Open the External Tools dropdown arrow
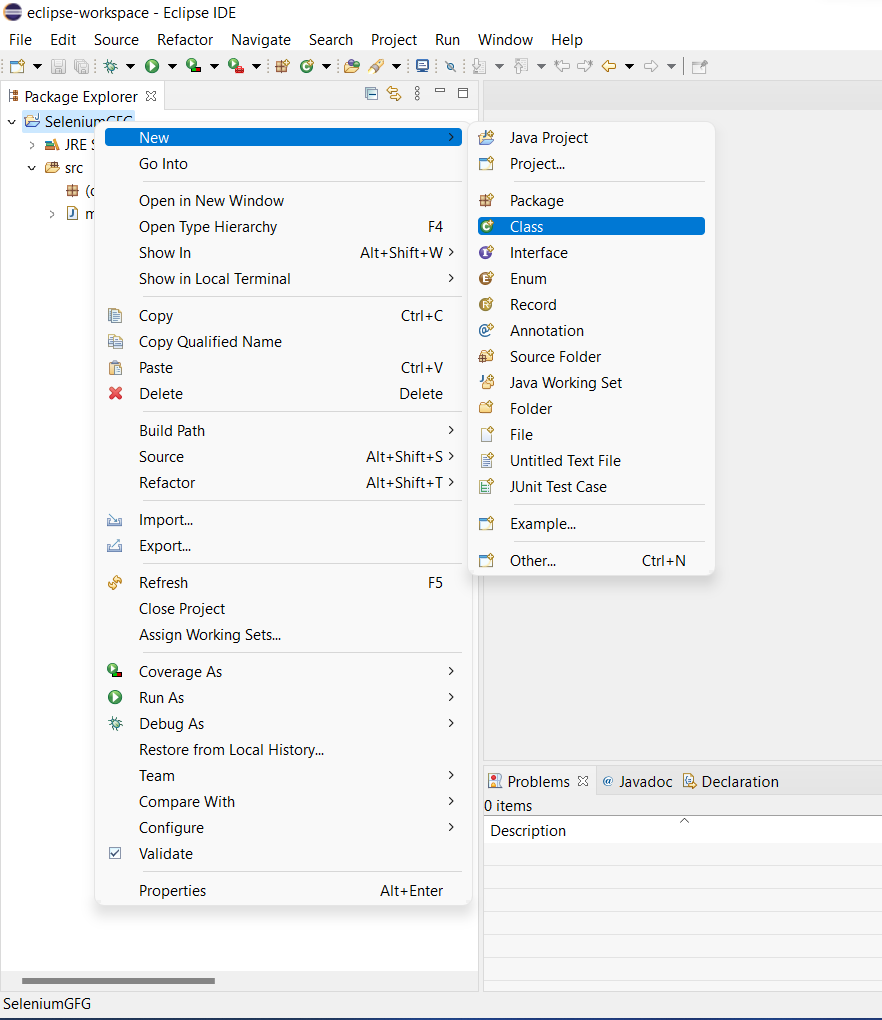 click(256, 66)
